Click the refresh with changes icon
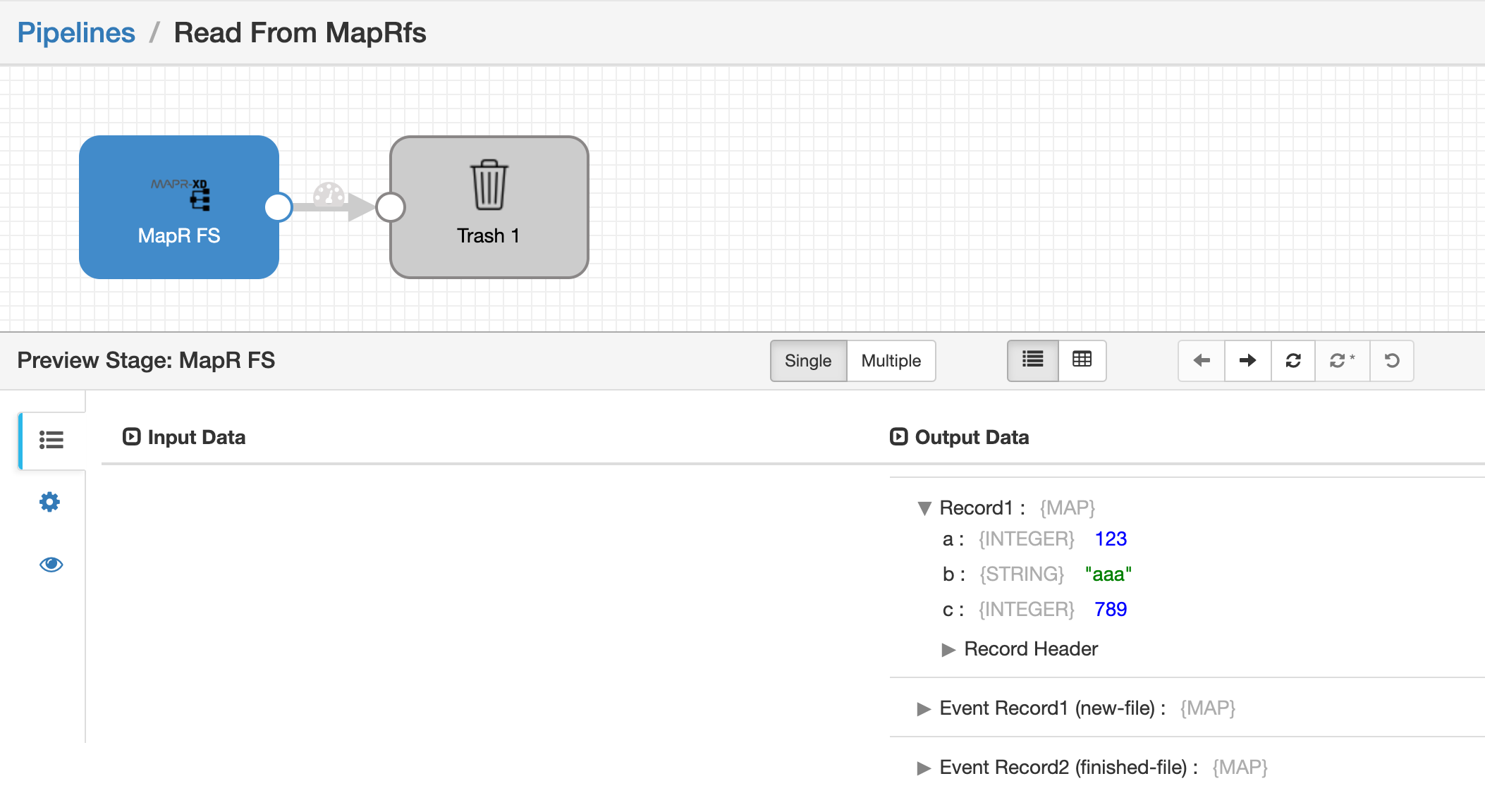The image size is (1485, 812). pyautogui.click(x=1343, y=361)
